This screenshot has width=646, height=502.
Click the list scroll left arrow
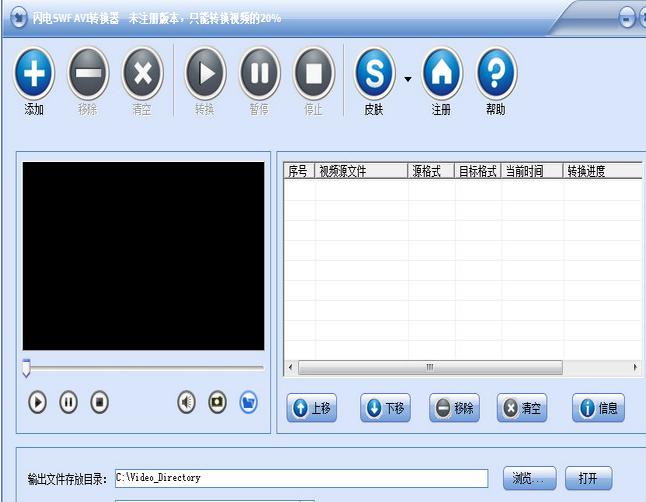point(290,367)
